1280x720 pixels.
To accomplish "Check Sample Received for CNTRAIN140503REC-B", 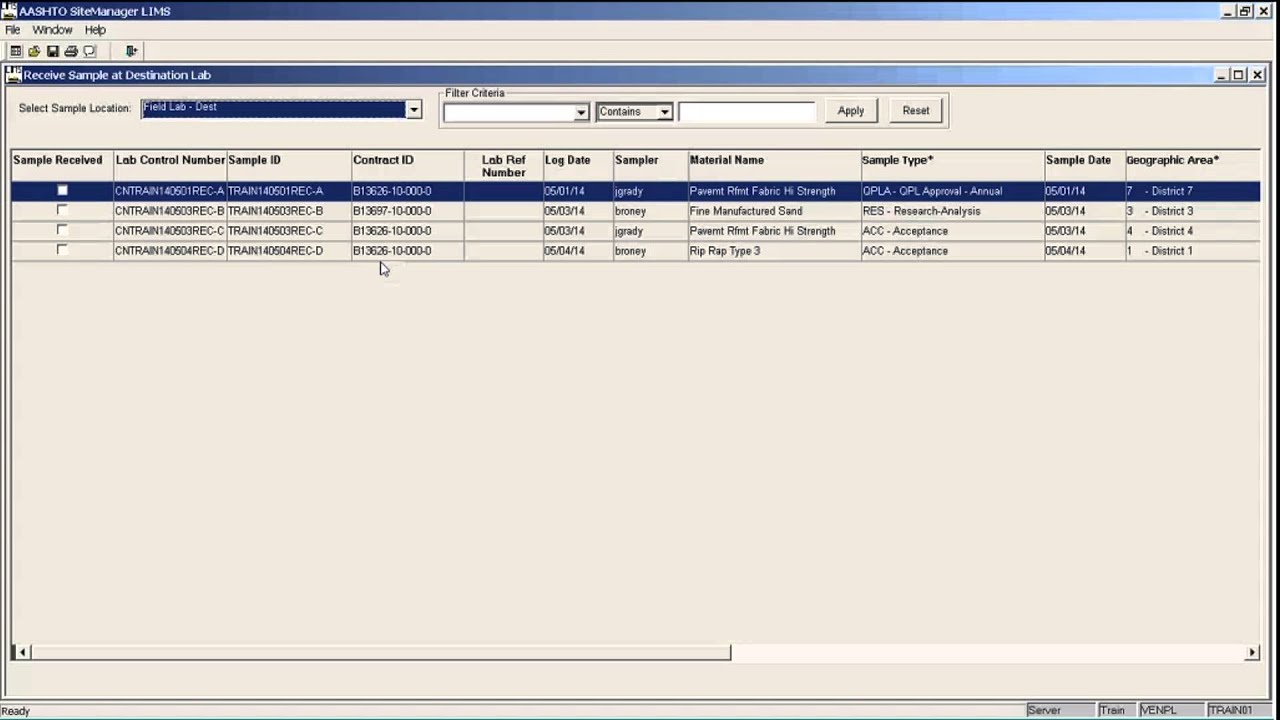I will click(62, 210).
